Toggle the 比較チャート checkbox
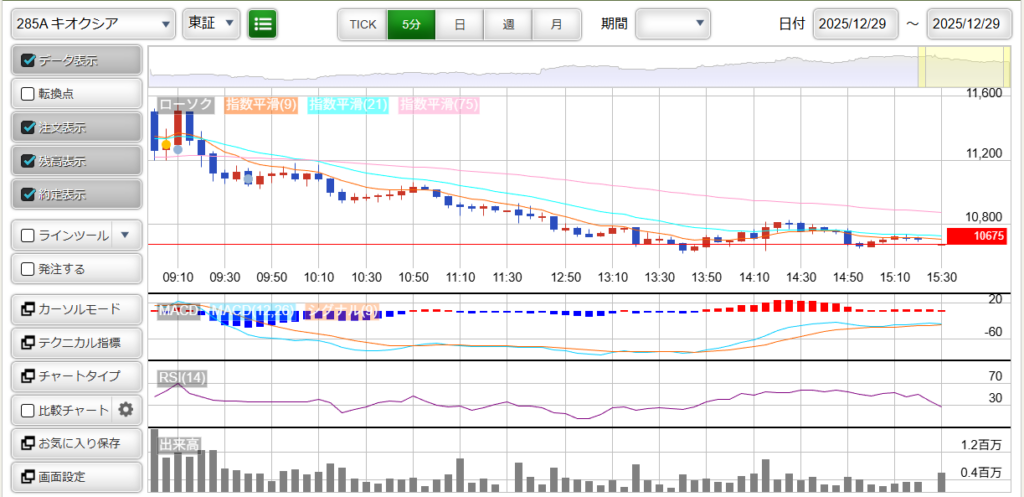The height and width of the screenshot is (497, 1024). tap(28, 409)
